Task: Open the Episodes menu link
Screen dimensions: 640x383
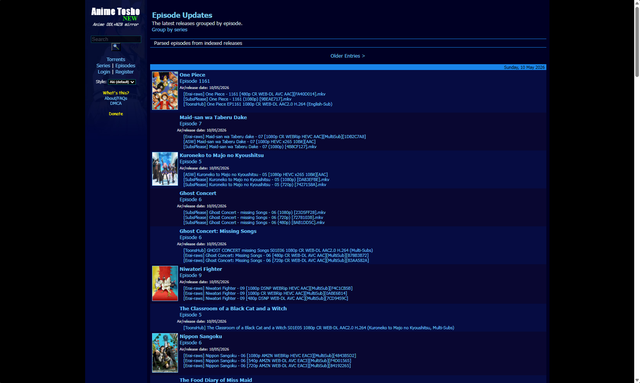Action: point(125,65)
